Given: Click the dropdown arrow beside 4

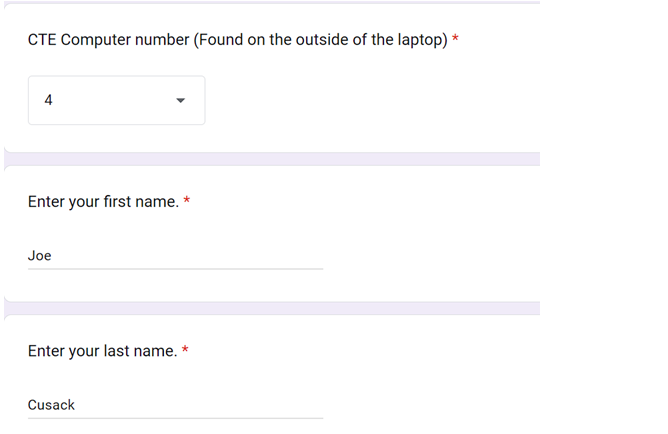Looking at the screenshot, I should 180,100.
